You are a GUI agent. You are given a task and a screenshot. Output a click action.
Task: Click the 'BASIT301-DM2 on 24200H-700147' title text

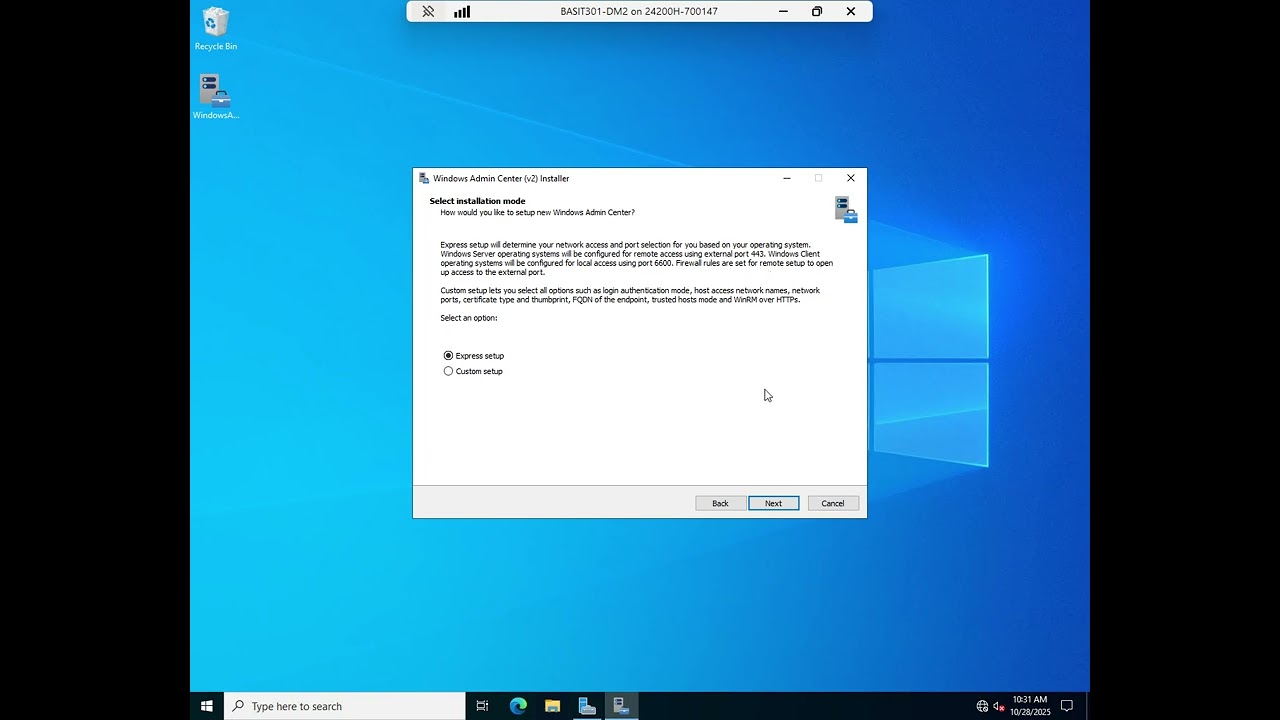pyautogui.click(x=639, y=12)
